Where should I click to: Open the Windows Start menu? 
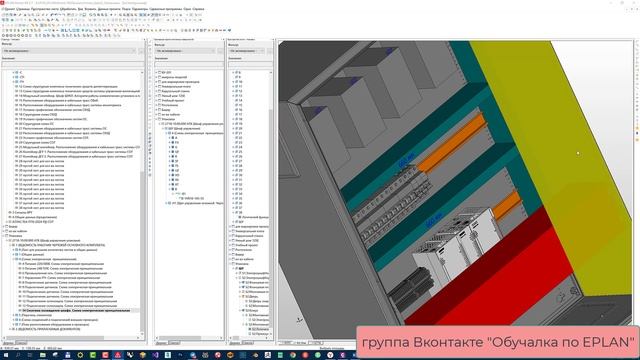coord(5,355)
